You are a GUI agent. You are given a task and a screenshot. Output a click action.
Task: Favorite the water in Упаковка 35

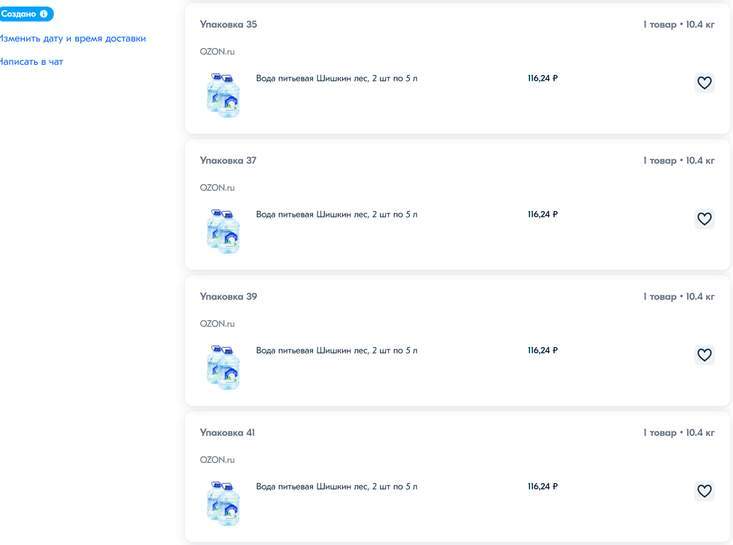pyautogui.click(x=704, y=83)
